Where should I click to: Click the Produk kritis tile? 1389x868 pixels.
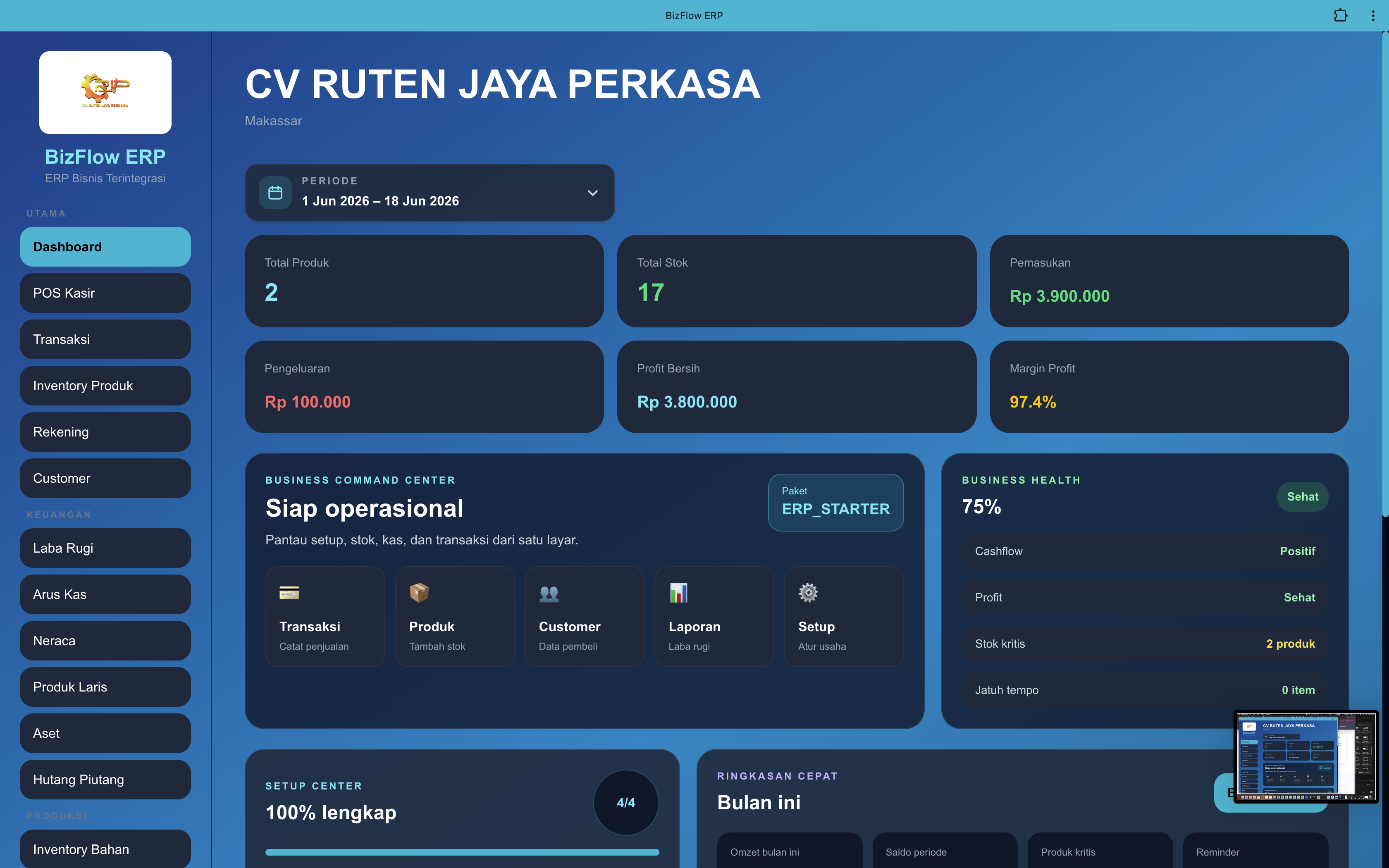[x=1100, y=851]
